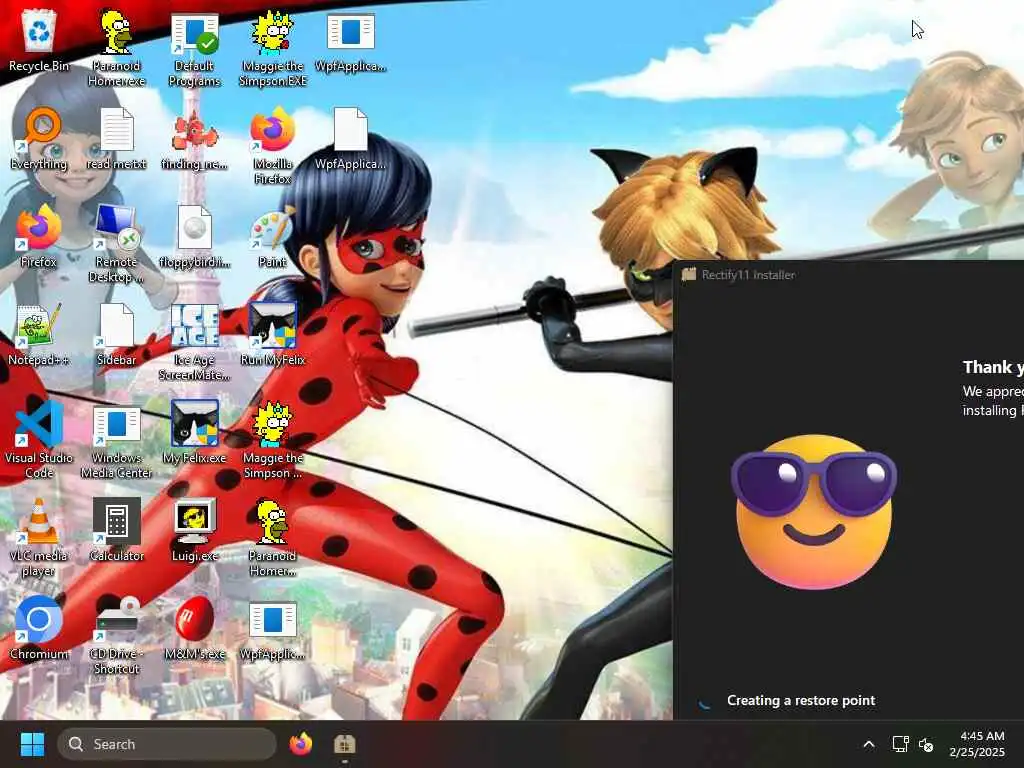The width and height of the screenshot is (1024, 768).
Task: Select the Run MyFelix shortcut
Action: point(272,334)
